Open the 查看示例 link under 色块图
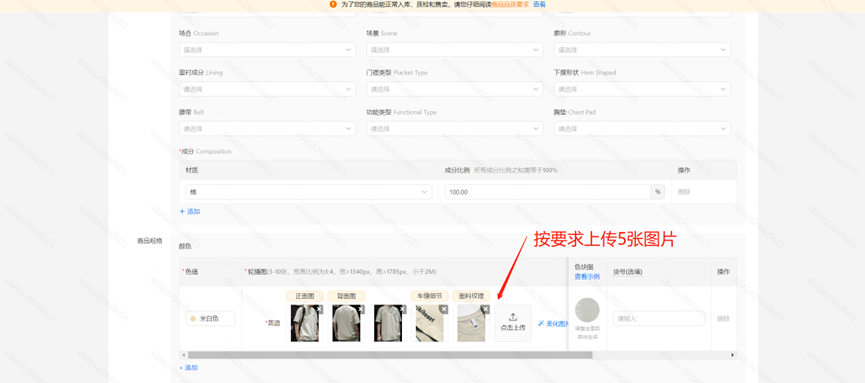Viewport: 865px width, 383px height. pyautogui.click(x=587, y=276)
